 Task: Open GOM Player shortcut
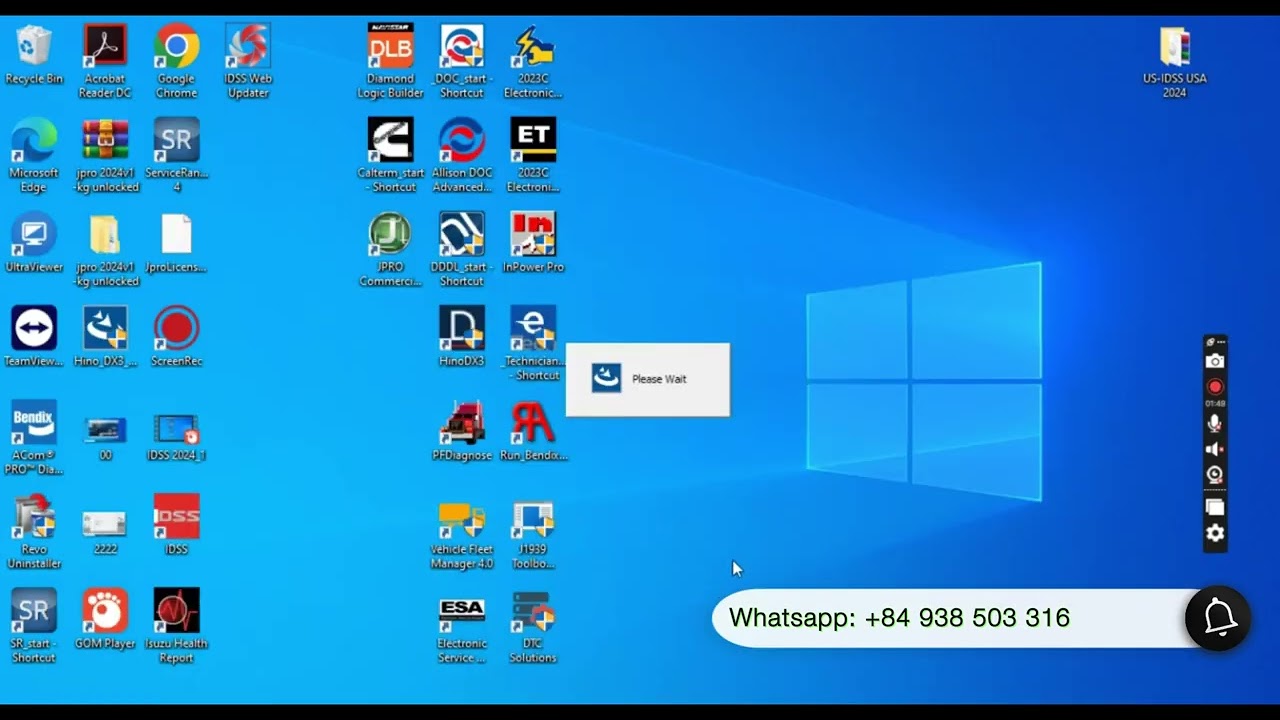pyautogui.click(x=105, y=620)
